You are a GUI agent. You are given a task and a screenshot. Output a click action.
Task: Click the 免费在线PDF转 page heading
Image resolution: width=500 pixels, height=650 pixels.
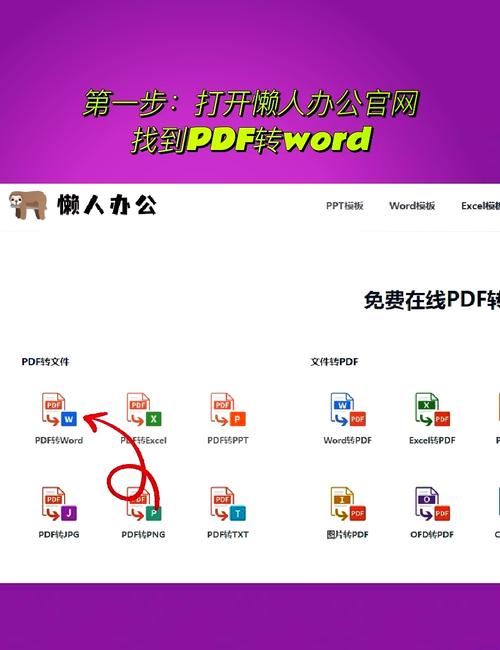point(432,300)
